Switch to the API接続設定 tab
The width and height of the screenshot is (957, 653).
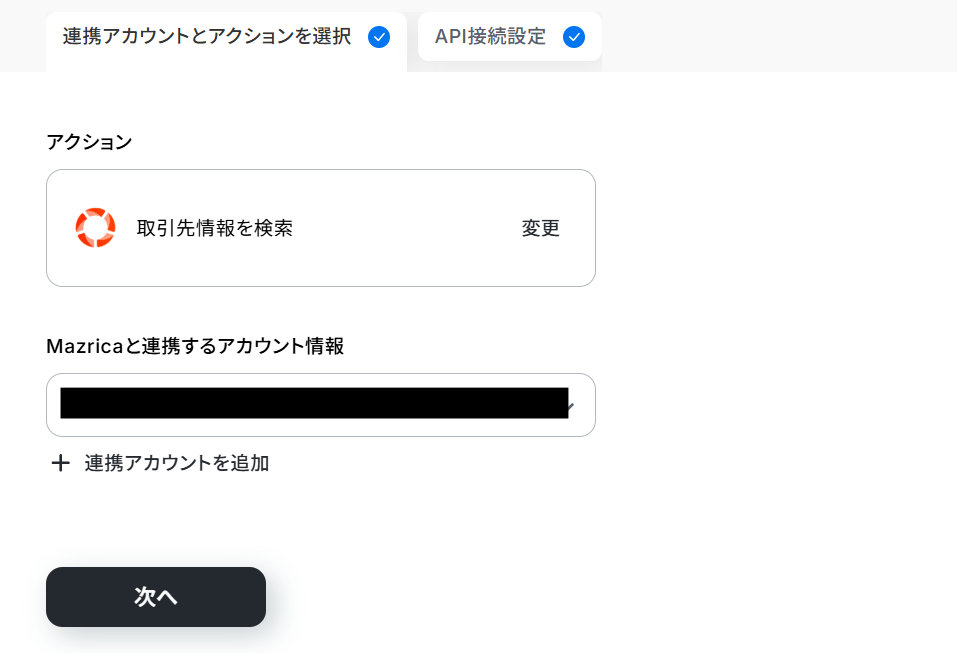pyautogui.click(x=490, y=37)
